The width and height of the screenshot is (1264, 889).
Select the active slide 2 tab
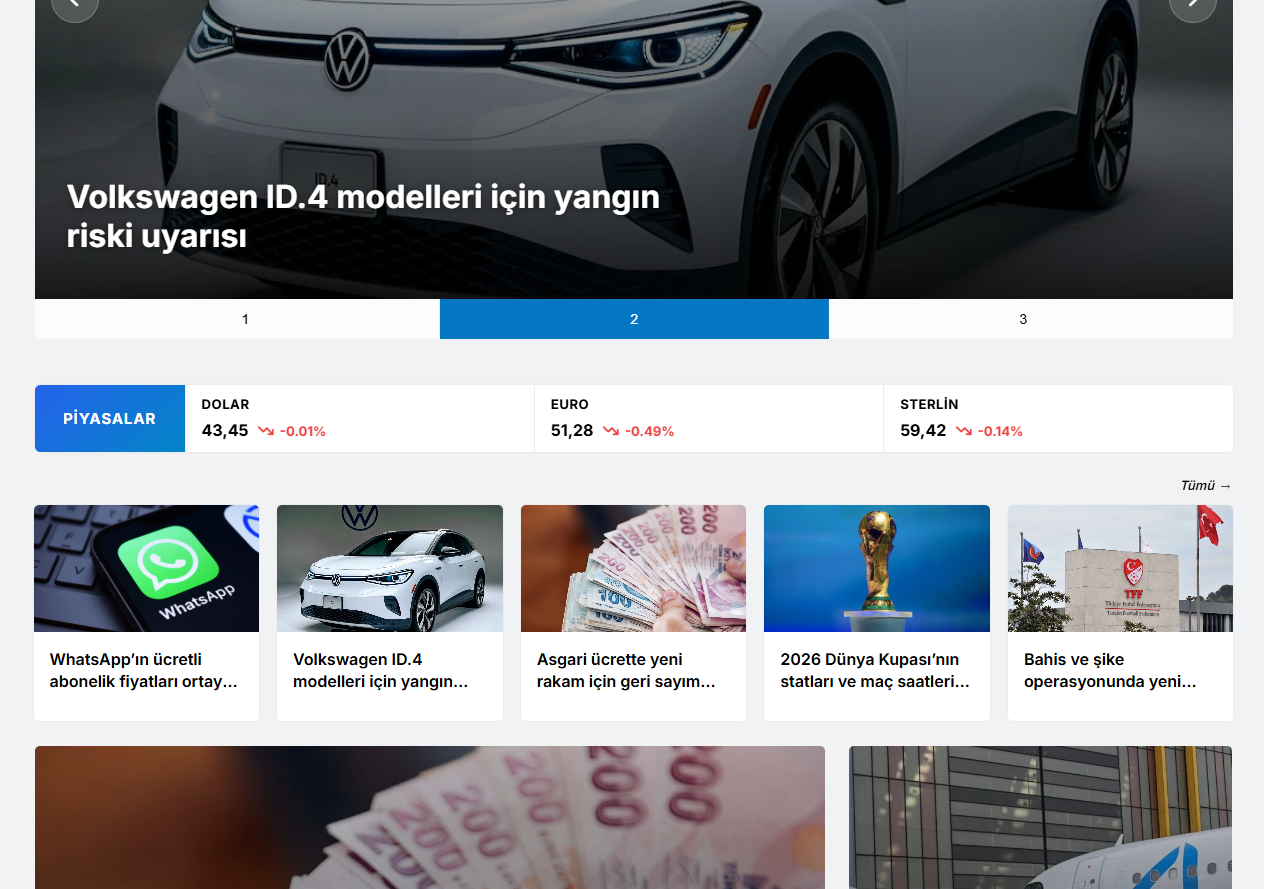point(634,319)
